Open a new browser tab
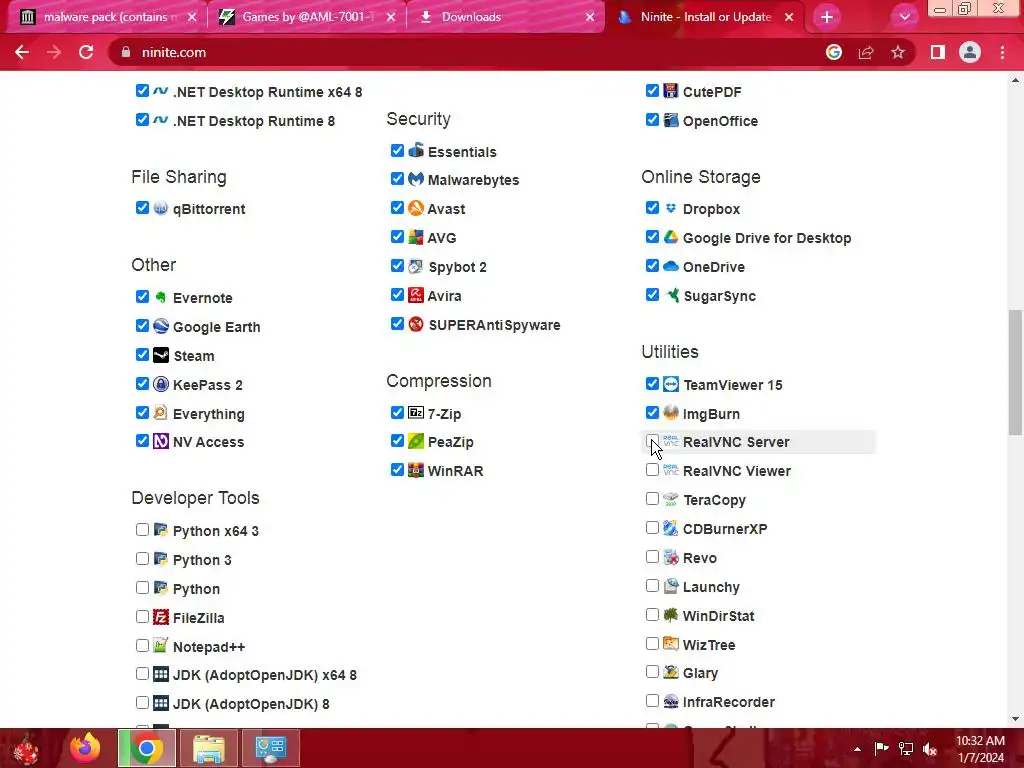The height and width of the screenshot is (768, 1024). pos(826,17)
